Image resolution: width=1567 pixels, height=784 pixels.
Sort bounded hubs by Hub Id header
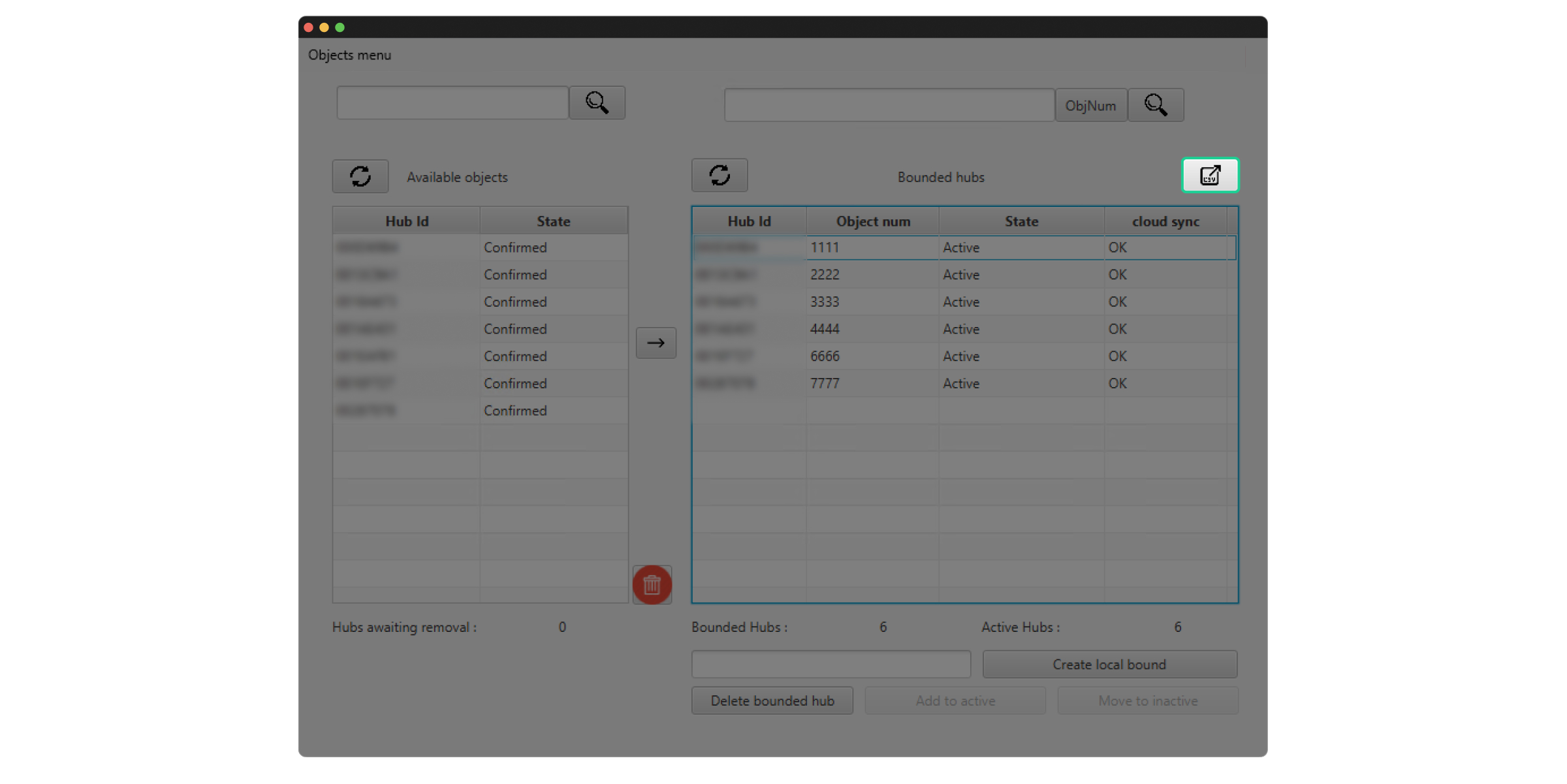point(750,221)
